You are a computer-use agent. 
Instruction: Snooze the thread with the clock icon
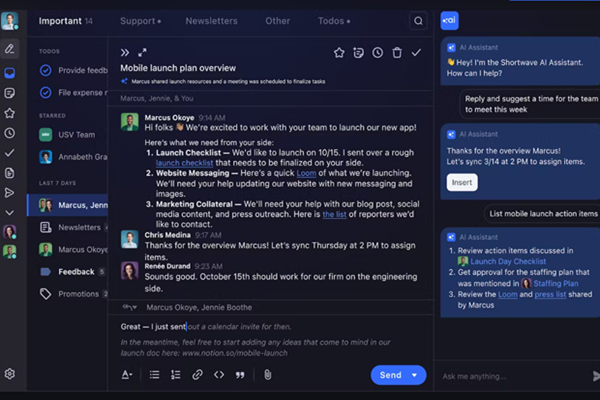point(378,53)
